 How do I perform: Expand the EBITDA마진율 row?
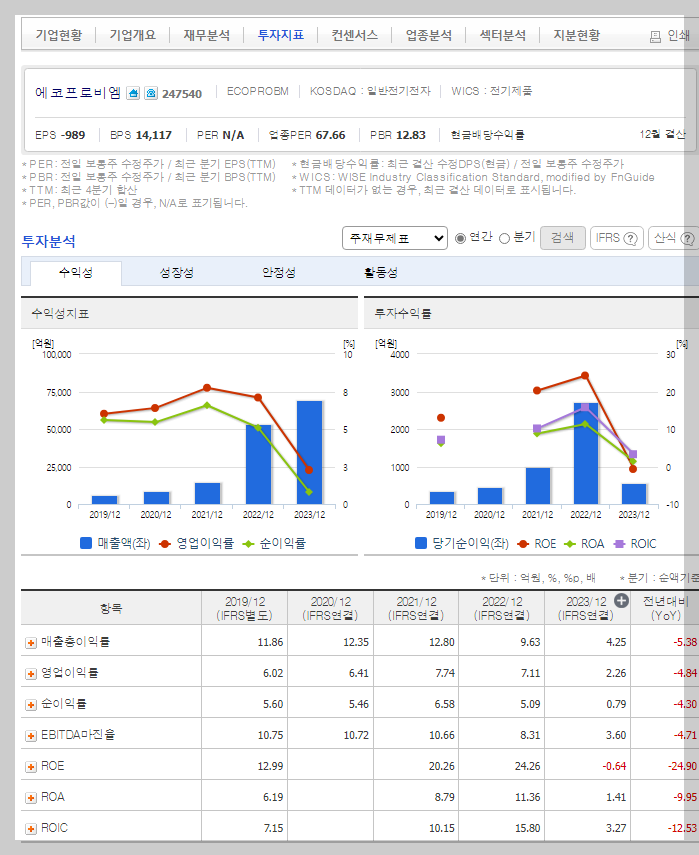click(x=31, y=736)
